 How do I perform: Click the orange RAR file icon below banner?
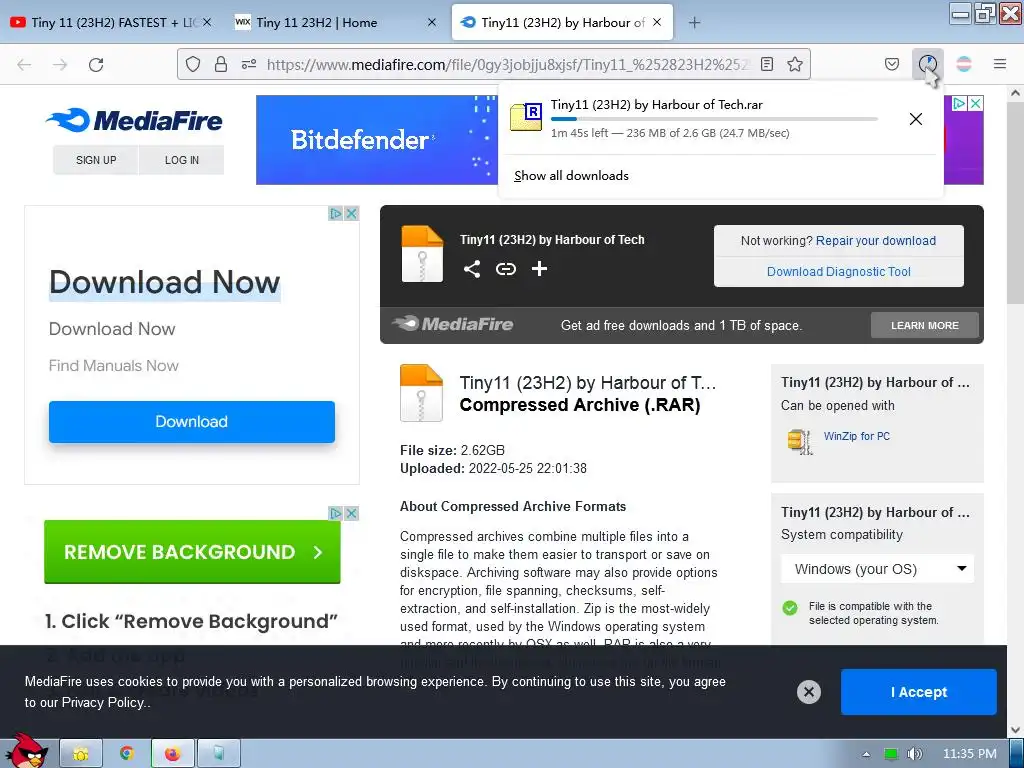(421, 392)
